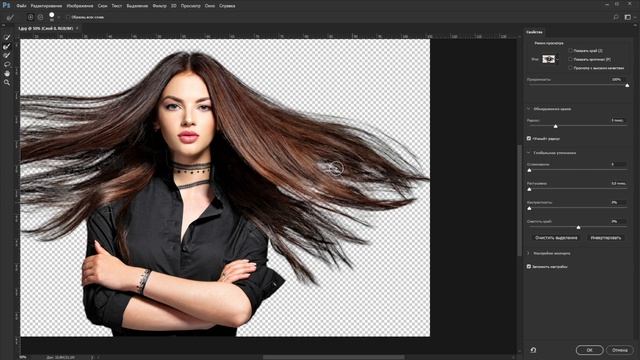
Task: Select the Lasso tool
Action: point(7,64)
